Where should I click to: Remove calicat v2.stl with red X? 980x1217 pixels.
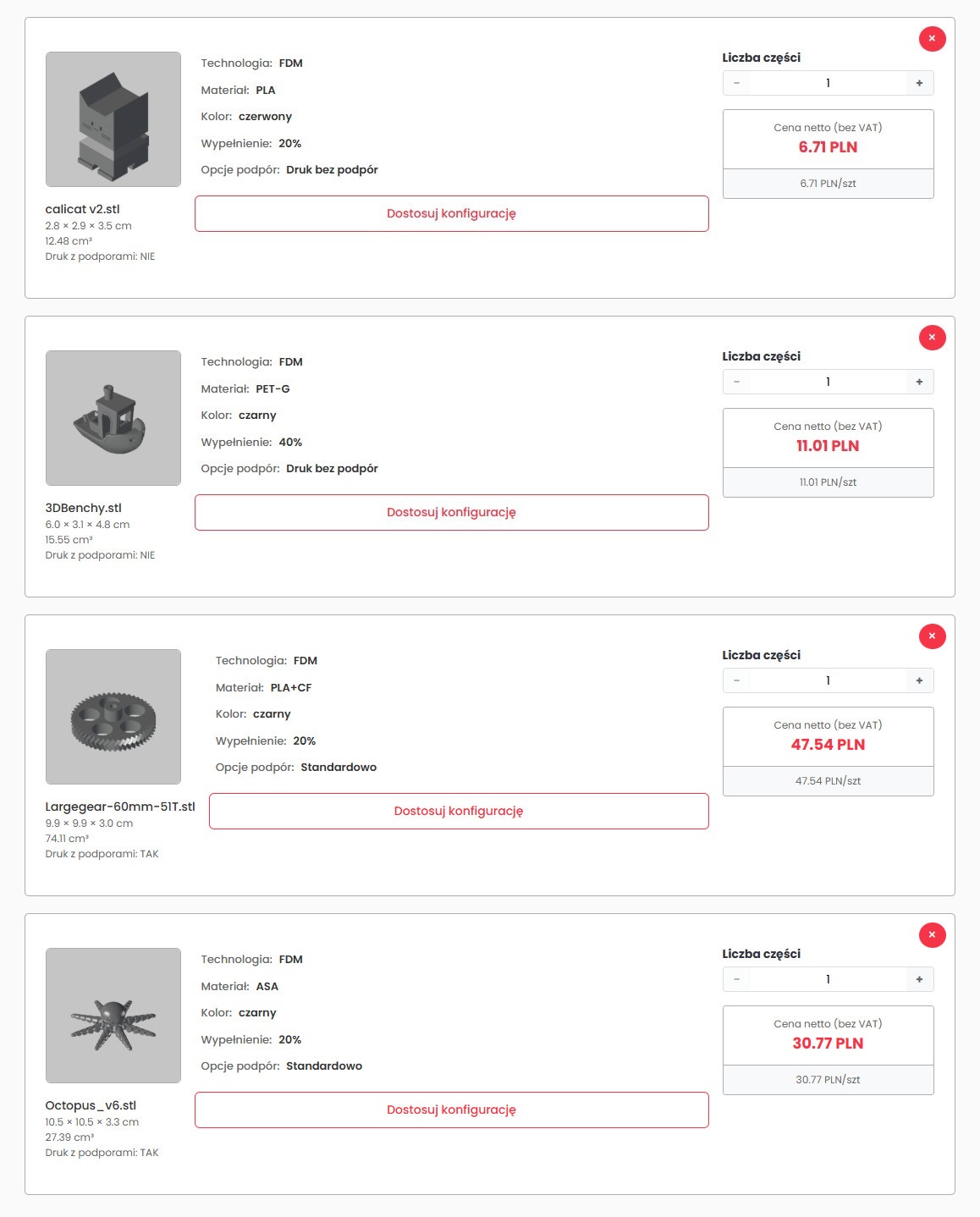(x=932, y=39)
